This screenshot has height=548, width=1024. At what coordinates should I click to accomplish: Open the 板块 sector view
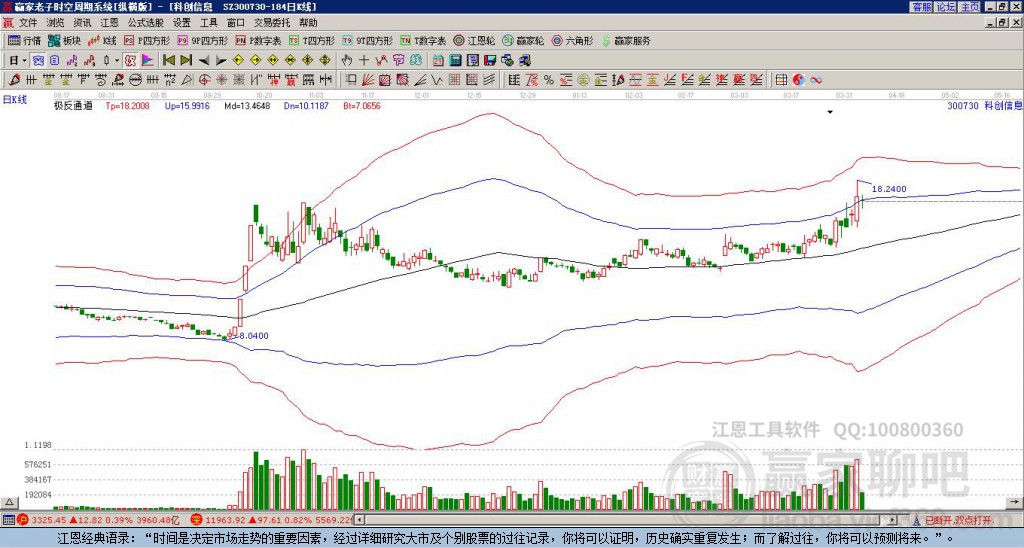tap(64, 40)
